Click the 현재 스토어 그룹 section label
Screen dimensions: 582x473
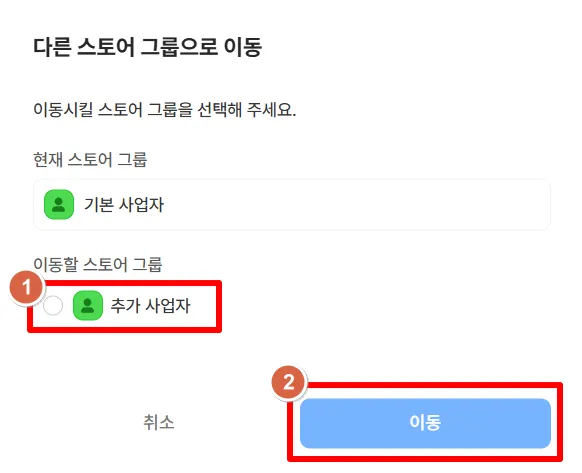click(90, 160)
